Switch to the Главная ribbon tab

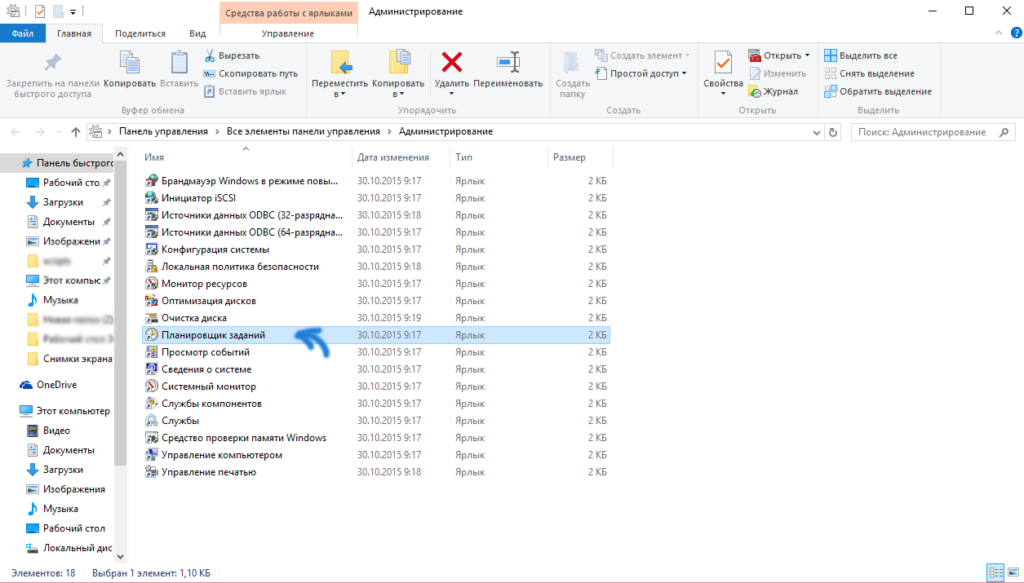pyautogui.click(x=74, y=33)
